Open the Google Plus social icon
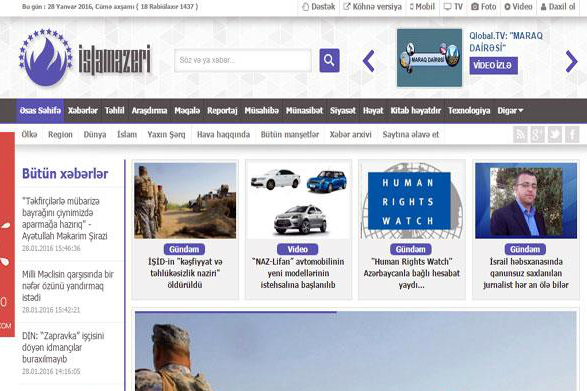 pos(538,134)
